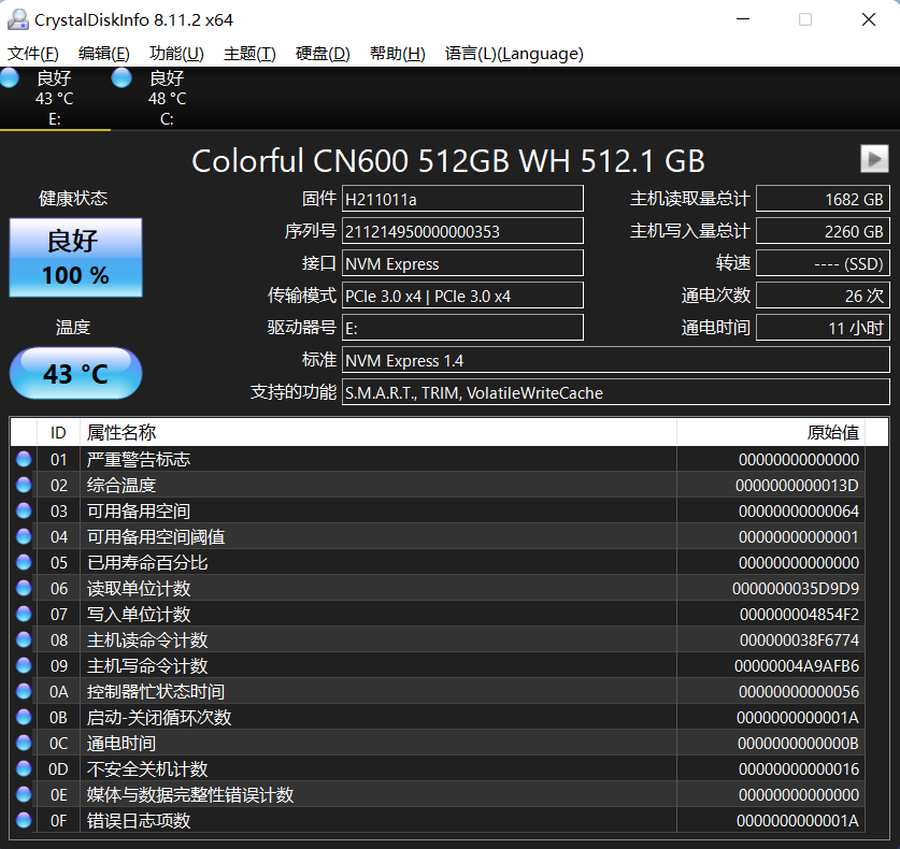The height and width of the screenshot is (849, 900).
Task: Click the 良好 100 % health status button
Action: pos(76,257)
